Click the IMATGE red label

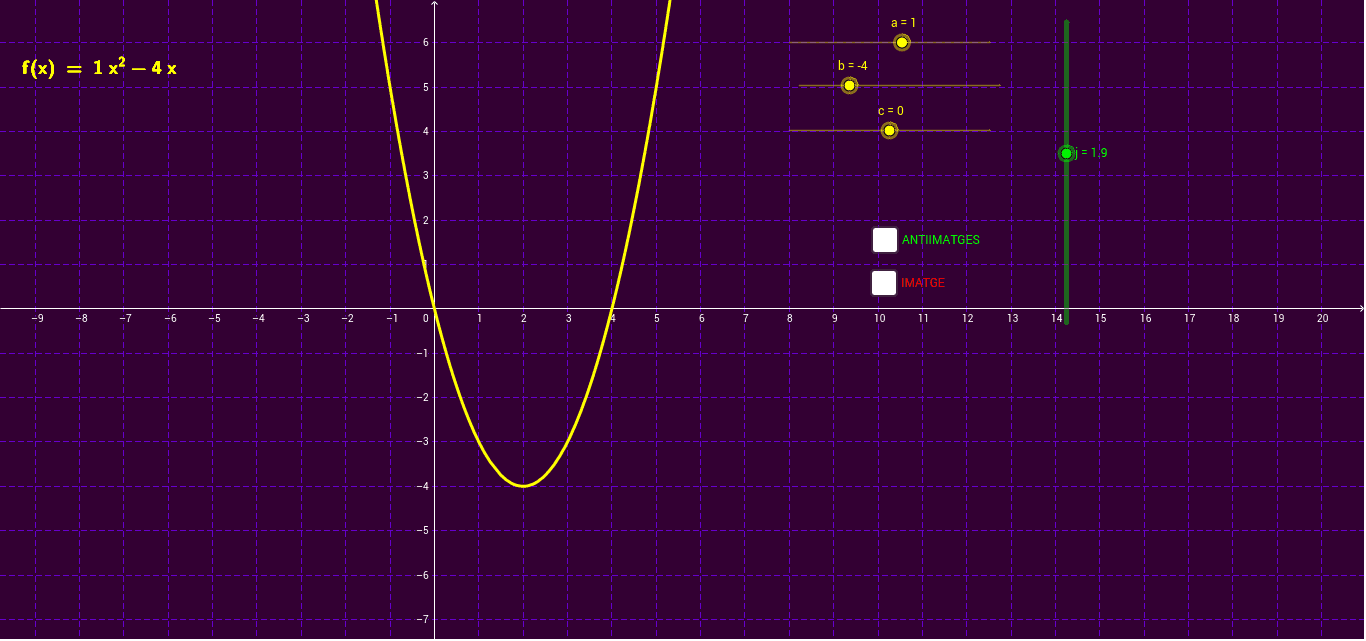pyautogui.click(x=923, y=283)
